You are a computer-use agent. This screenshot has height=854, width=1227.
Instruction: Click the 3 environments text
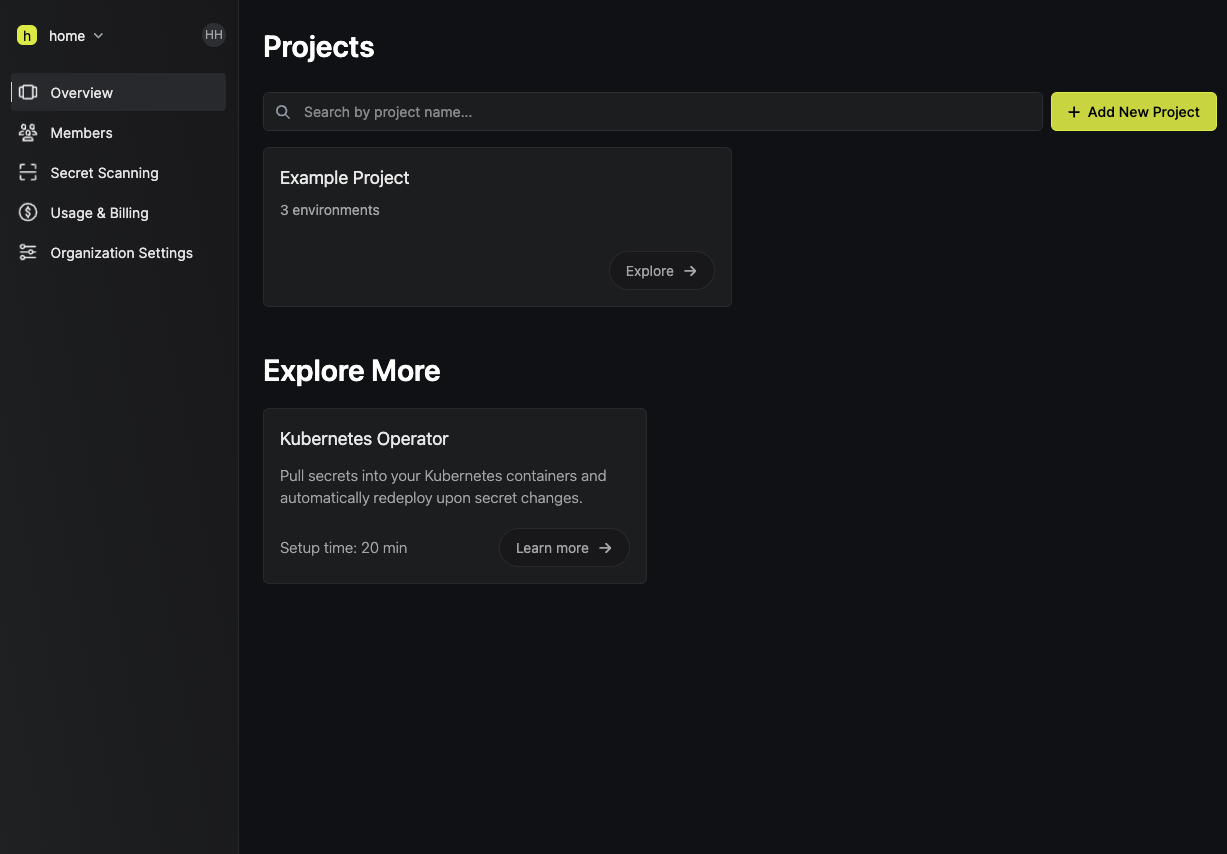tap(330, 210)
